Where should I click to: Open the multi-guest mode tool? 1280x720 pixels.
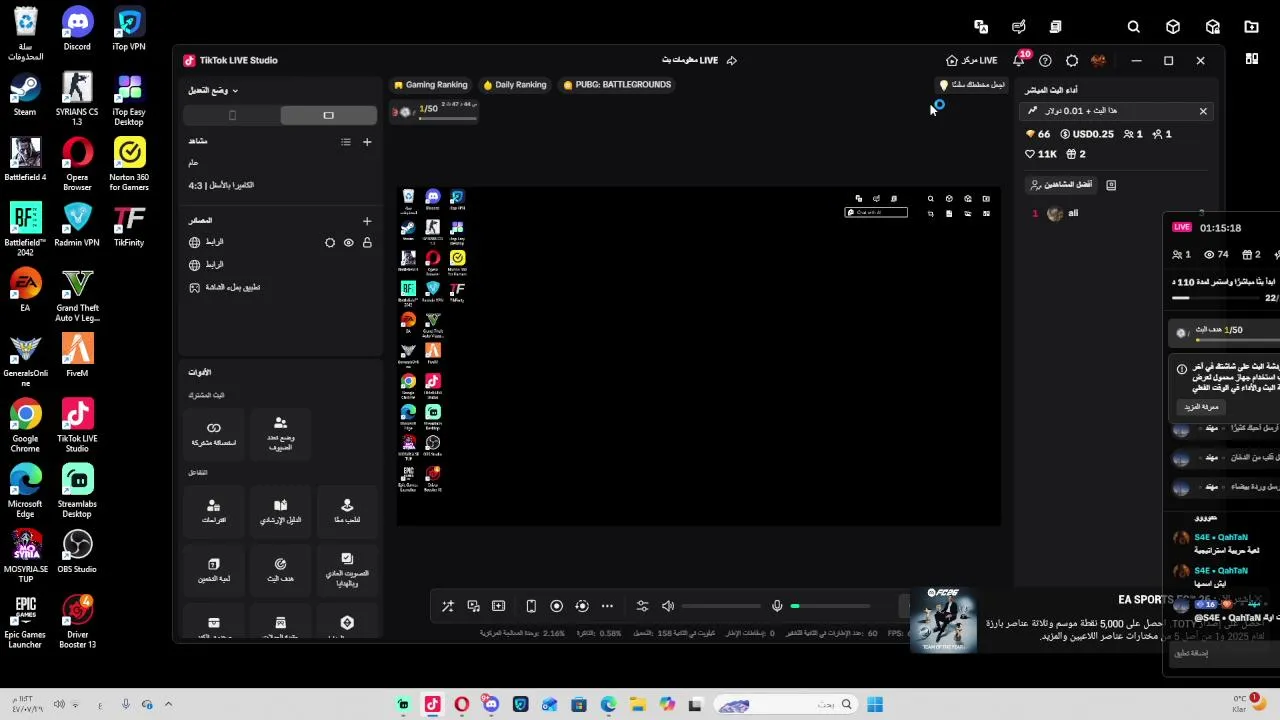click(280, 433)
